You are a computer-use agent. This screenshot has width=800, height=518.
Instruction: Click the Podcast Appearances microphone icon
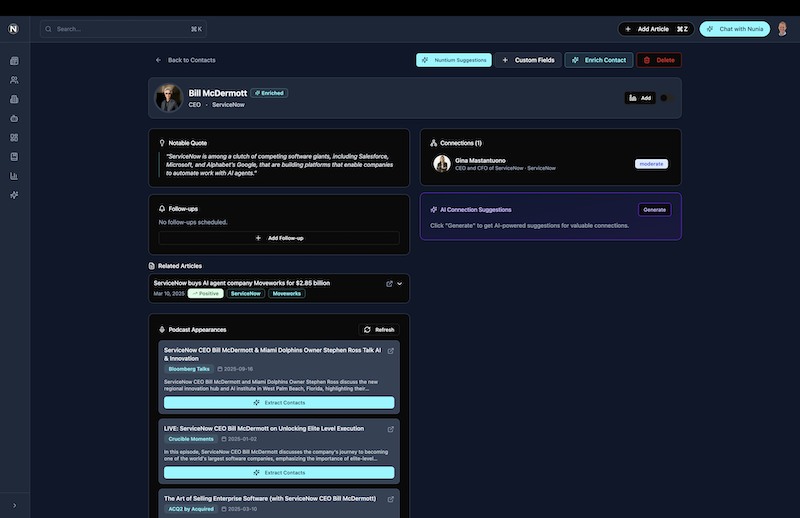[x=162, y=330]
